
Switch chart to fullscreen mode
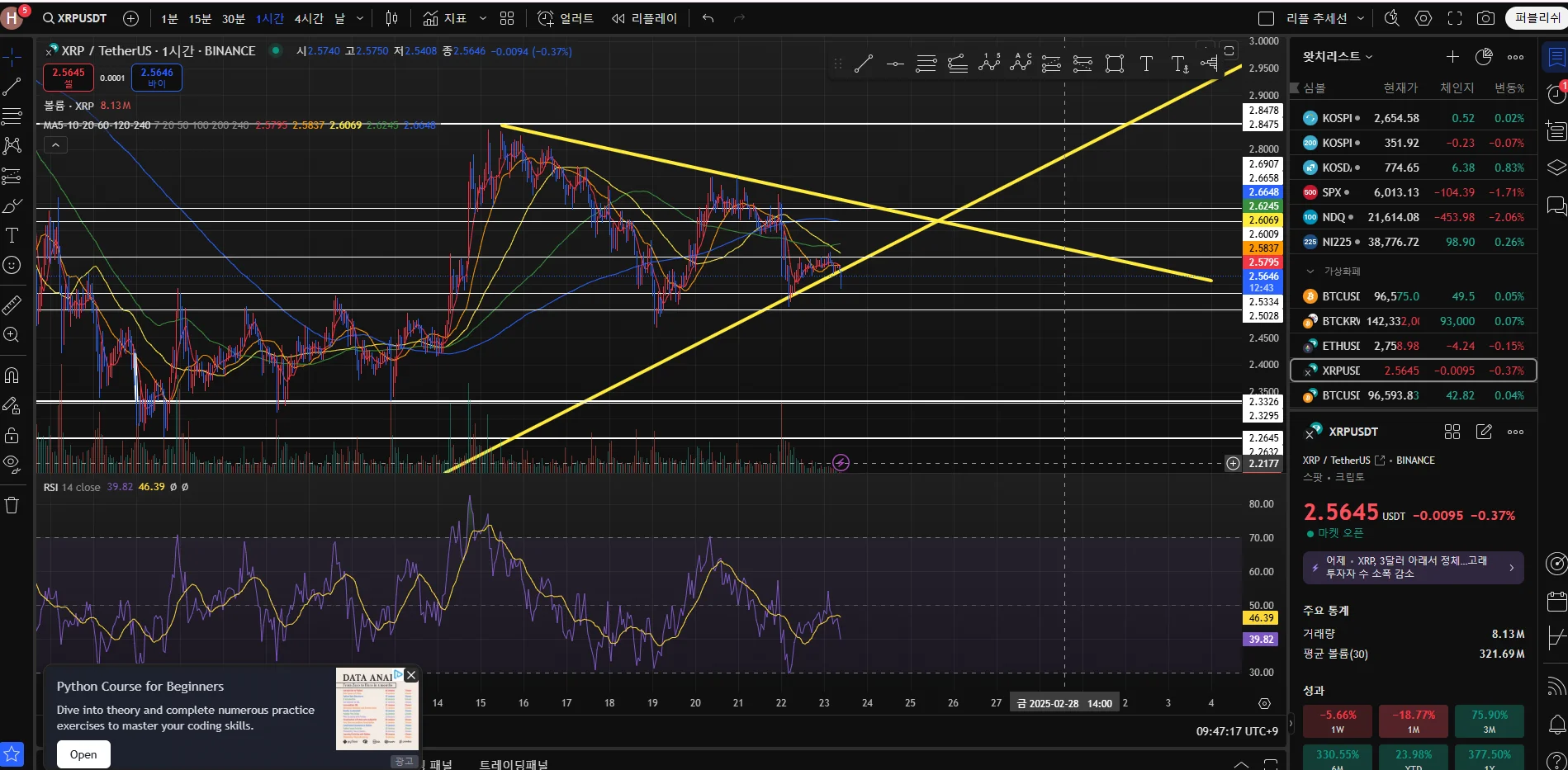coord(1455,18)
